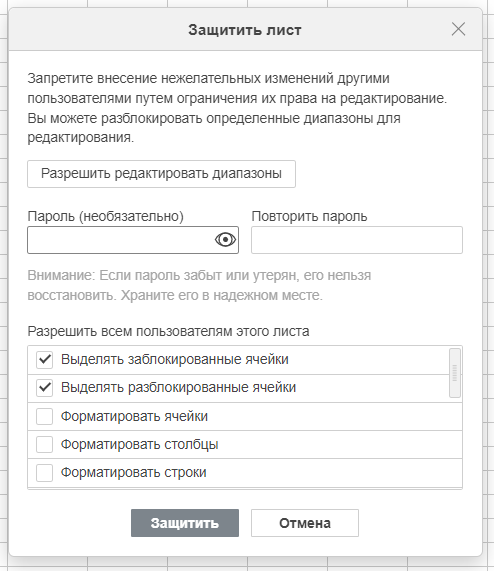The image size is (494, 571).
Task: Enable Форматировать столбцы checkbox
Action: [44, 444]
